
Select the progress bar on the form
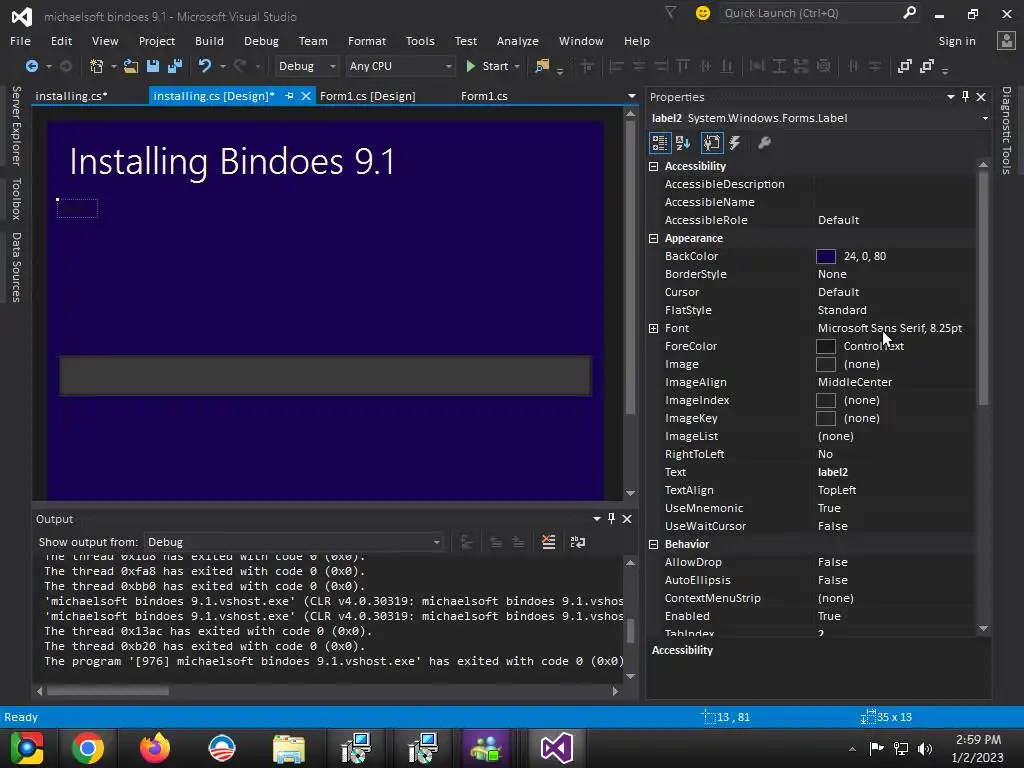[325, 376]
